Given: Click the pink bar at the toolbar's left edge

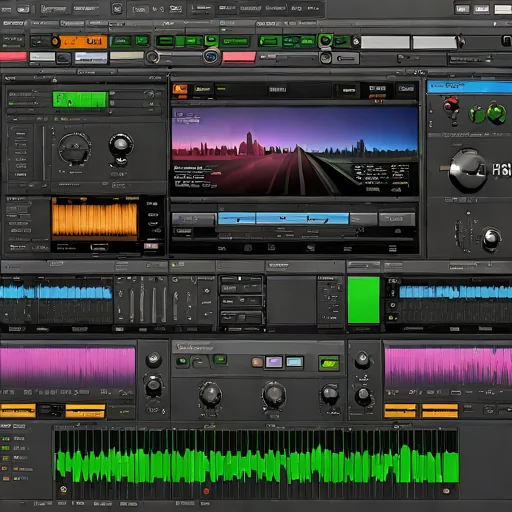Looking at the screenshot, I should (13, 56).
